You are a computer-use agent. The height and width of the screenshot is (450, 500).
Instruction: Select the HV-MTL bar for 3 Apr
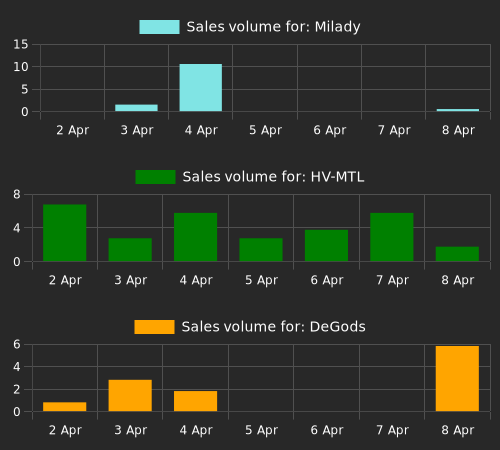130,250
